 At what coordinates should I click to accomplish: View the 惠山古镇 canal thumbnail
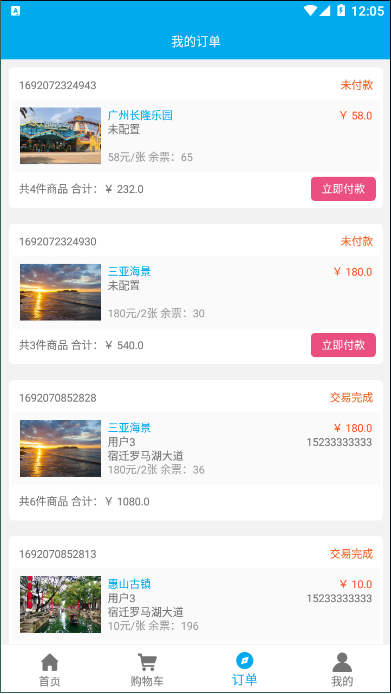pos(60,604)
